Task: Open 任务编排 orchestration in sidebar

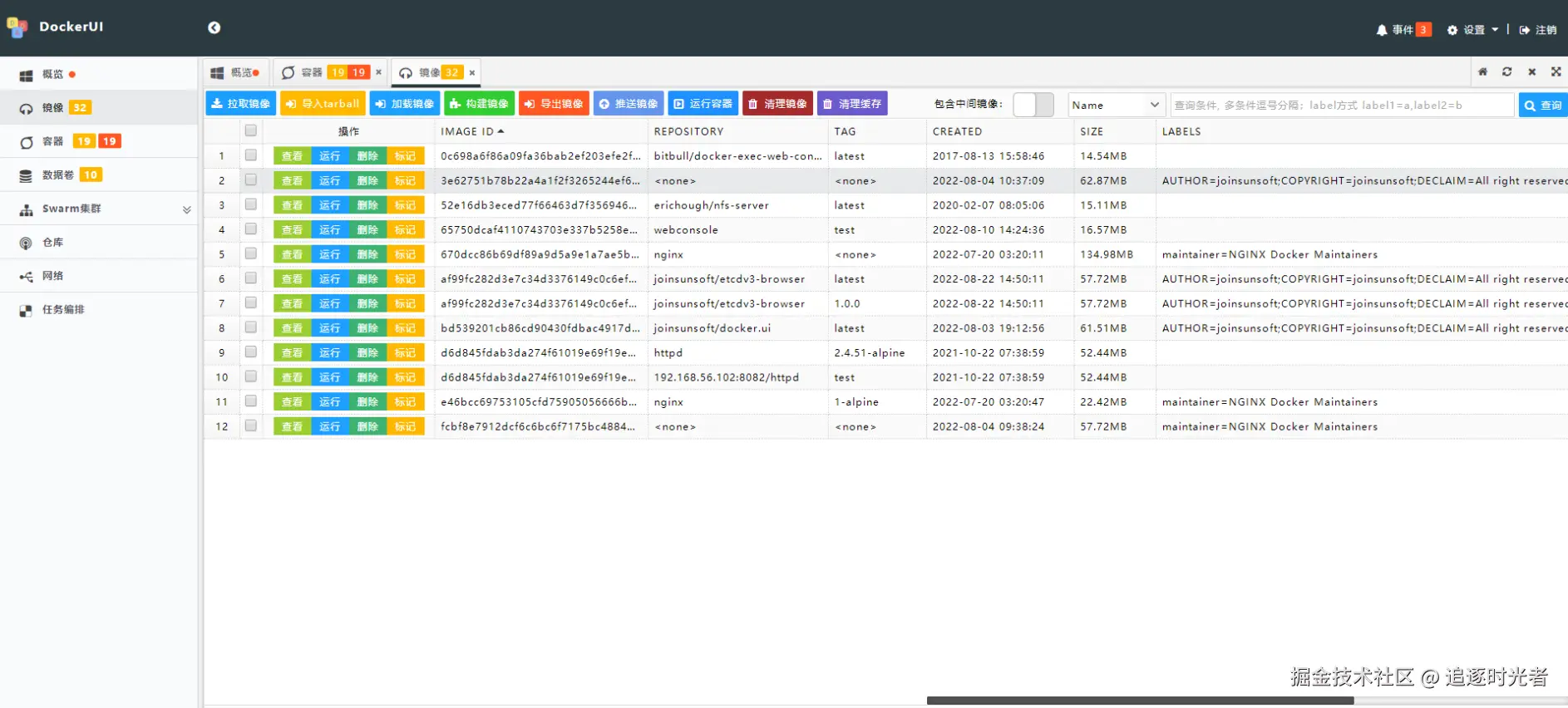Action: point(99,309)
